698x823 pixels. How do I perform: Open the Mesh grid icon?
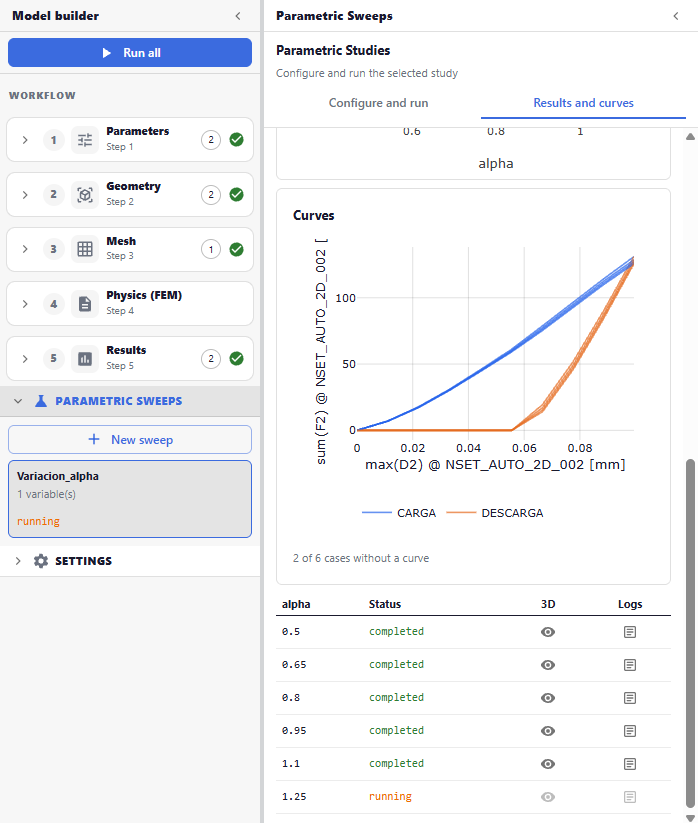(x=85, y=249)
